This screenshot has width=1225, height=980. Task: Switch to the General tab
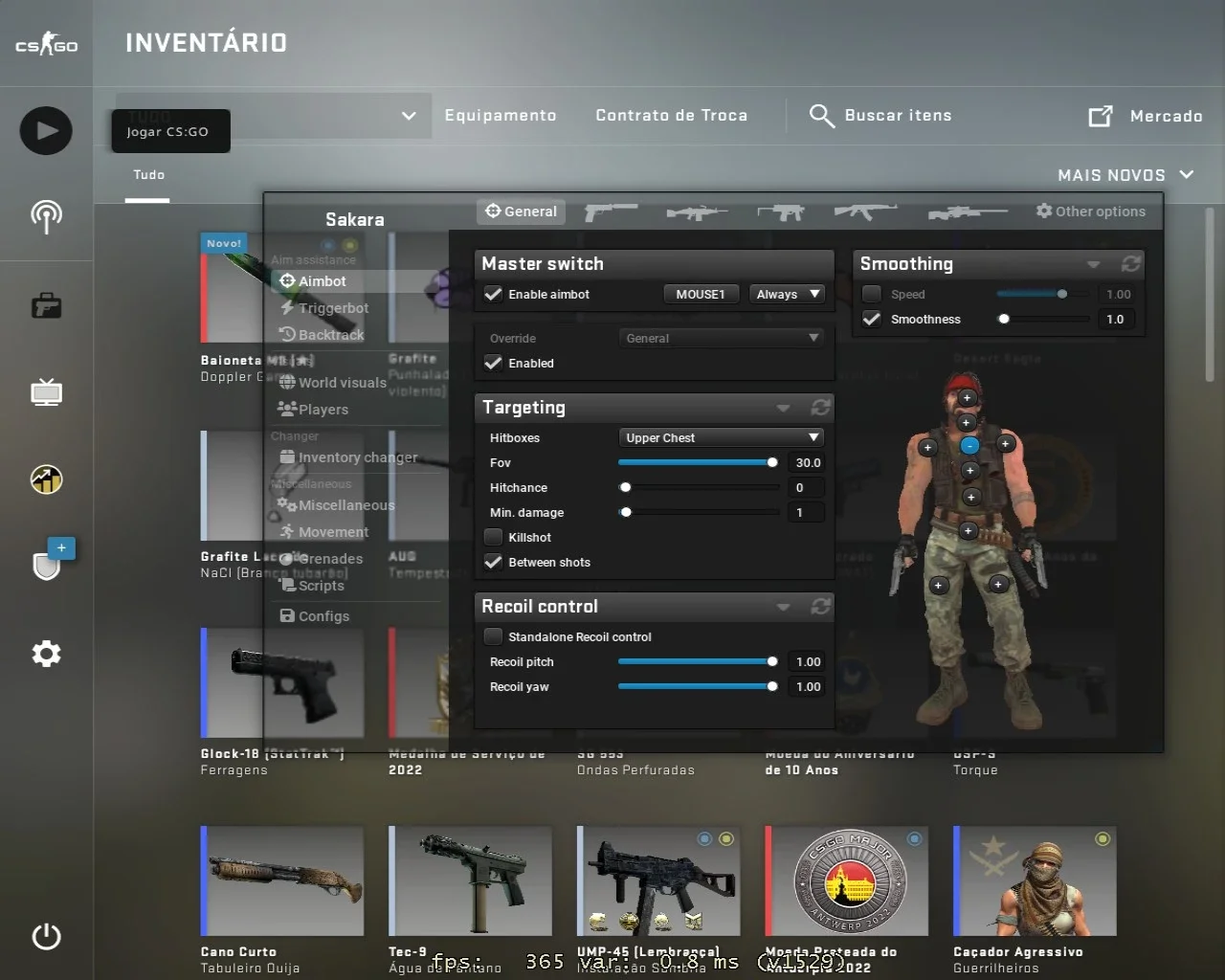[521, 212]
